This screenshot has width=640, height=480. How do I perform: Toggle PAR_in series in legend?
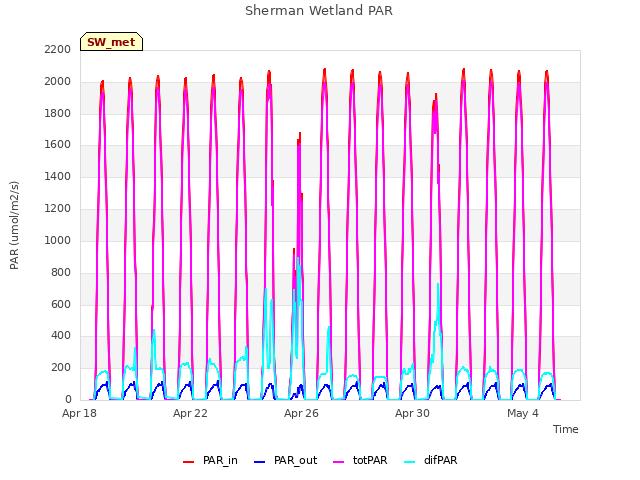click(x=210, y=460)
